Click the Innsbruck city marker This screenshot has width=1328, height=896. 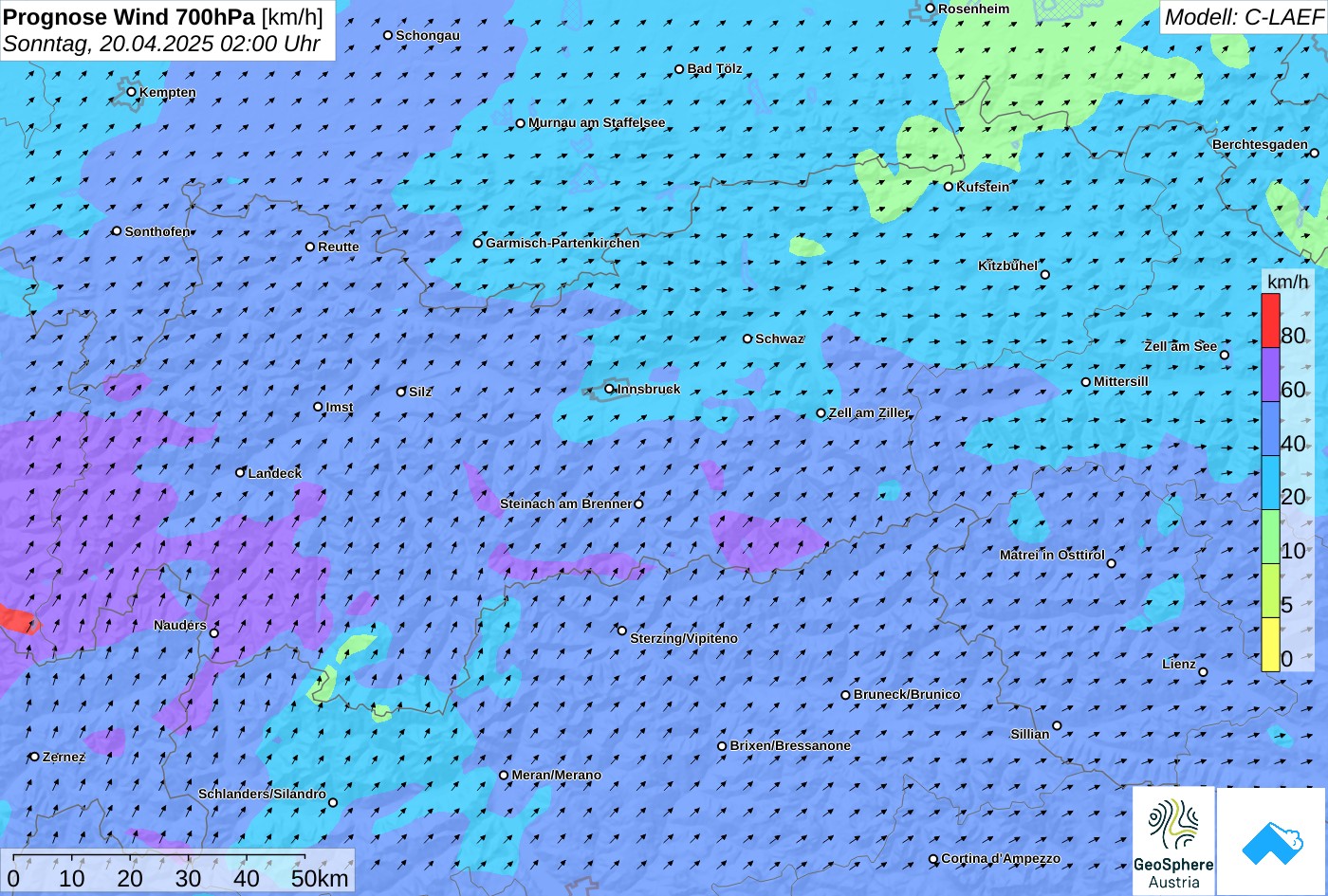[610, 389]
